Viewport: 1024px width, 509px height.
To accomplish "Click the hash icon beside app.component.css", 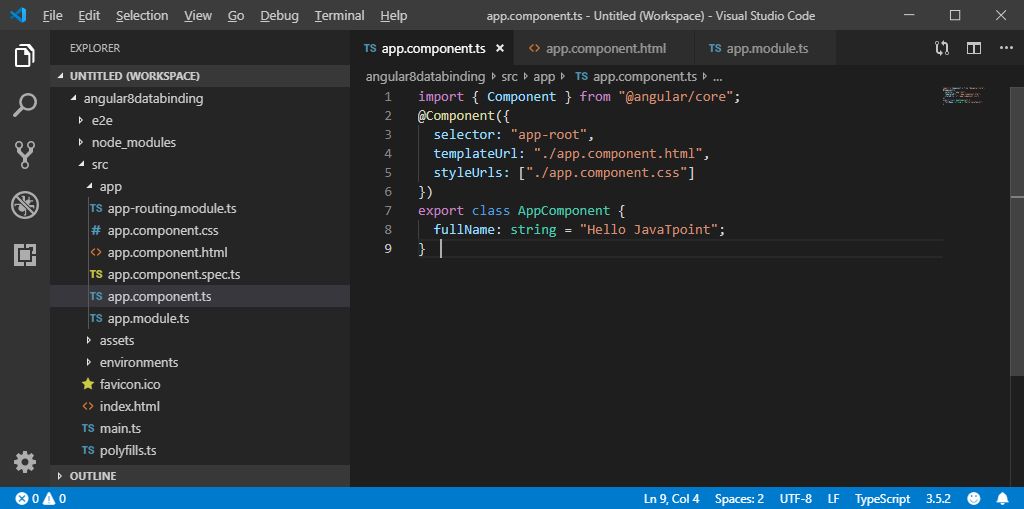I will (x=96, y=231).
